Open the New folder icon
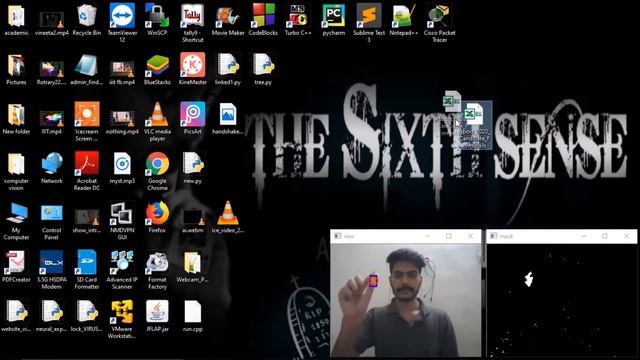Viewport: 640px width, 360px height. coord(16,119)
